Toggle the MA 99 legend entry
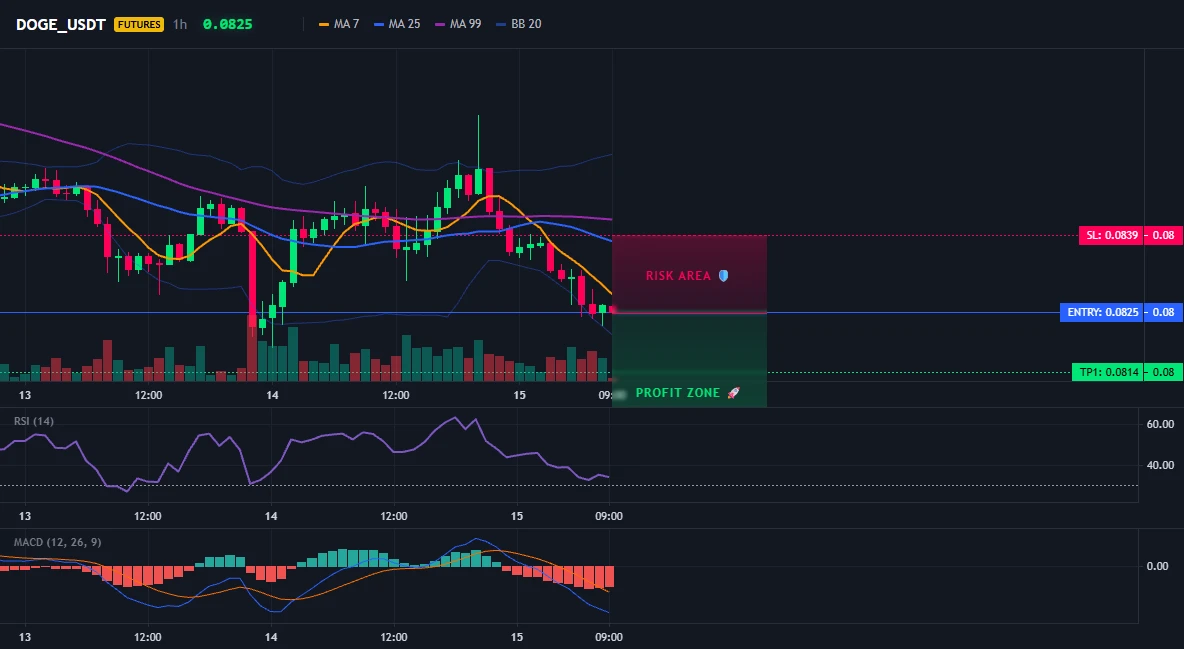This screenshot has height=649, width=1184. (x=458, y=24)
